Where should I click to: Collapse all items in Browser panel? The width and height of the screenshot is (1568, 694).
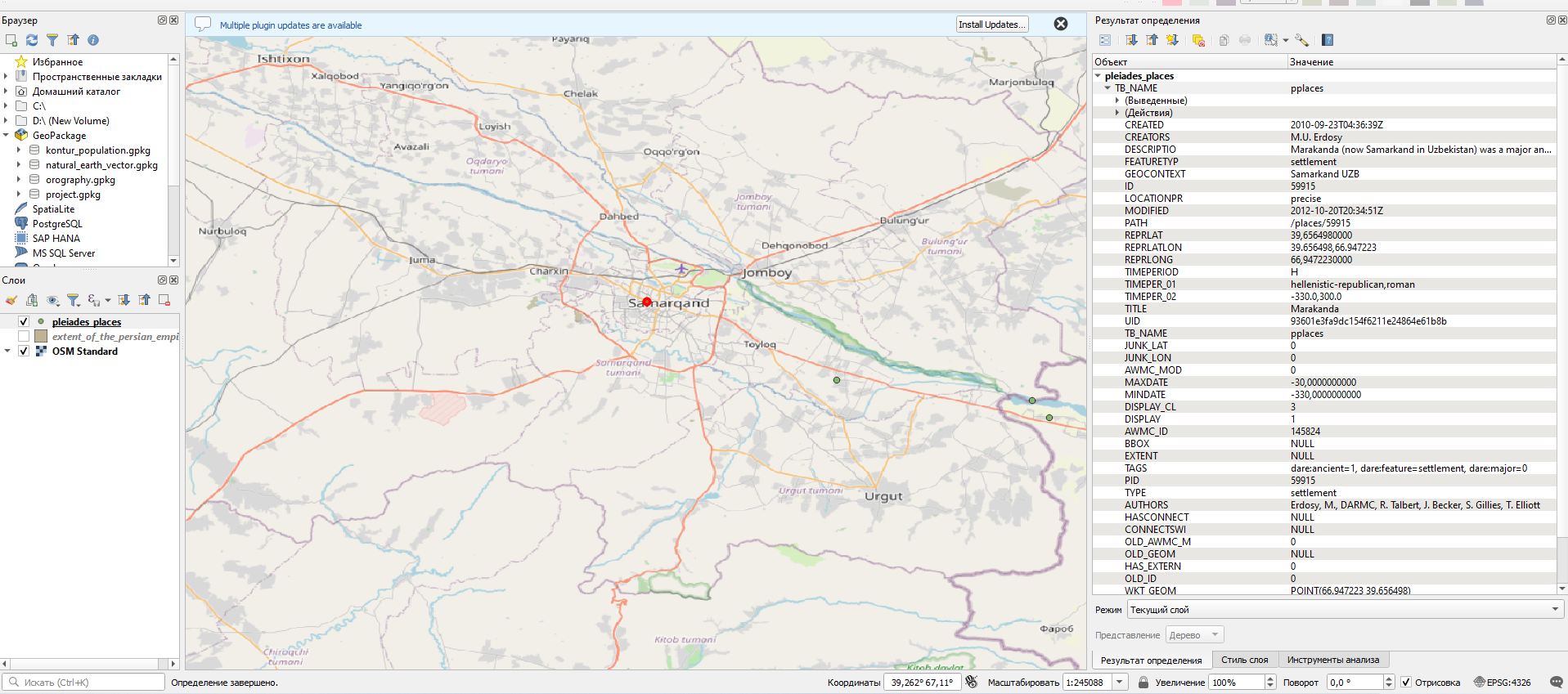coord(73,40)
